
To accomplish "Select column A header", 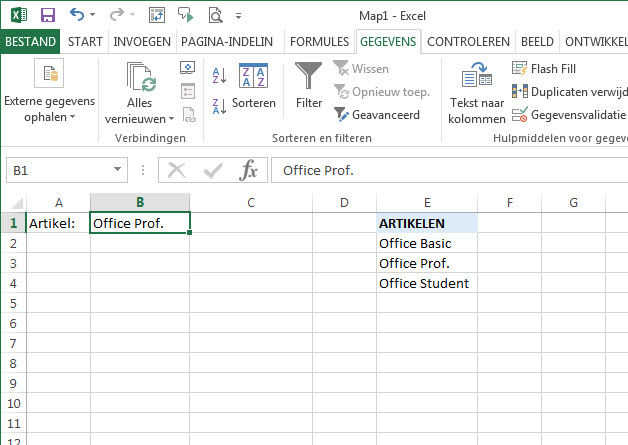I will coord(58,203).
